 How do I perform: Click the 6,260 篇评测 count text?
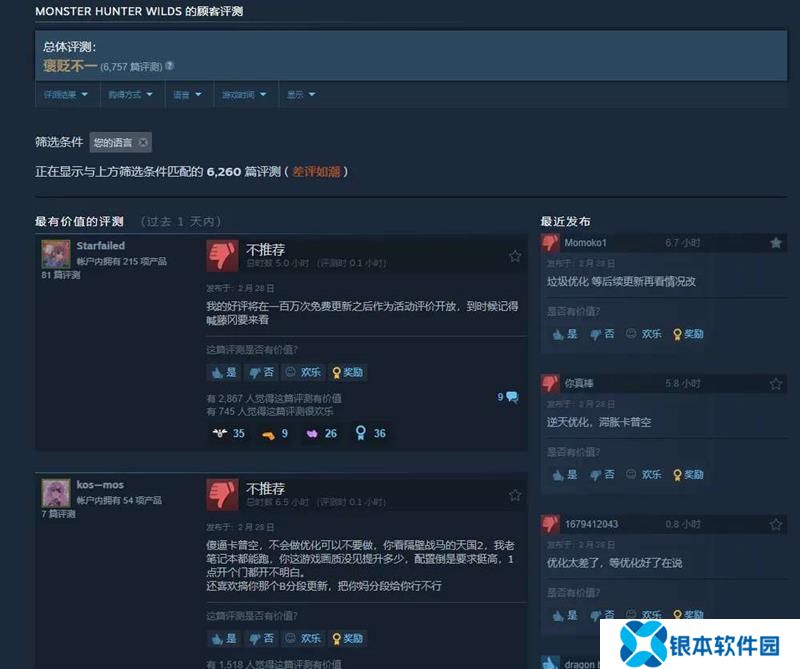point(243,171)
